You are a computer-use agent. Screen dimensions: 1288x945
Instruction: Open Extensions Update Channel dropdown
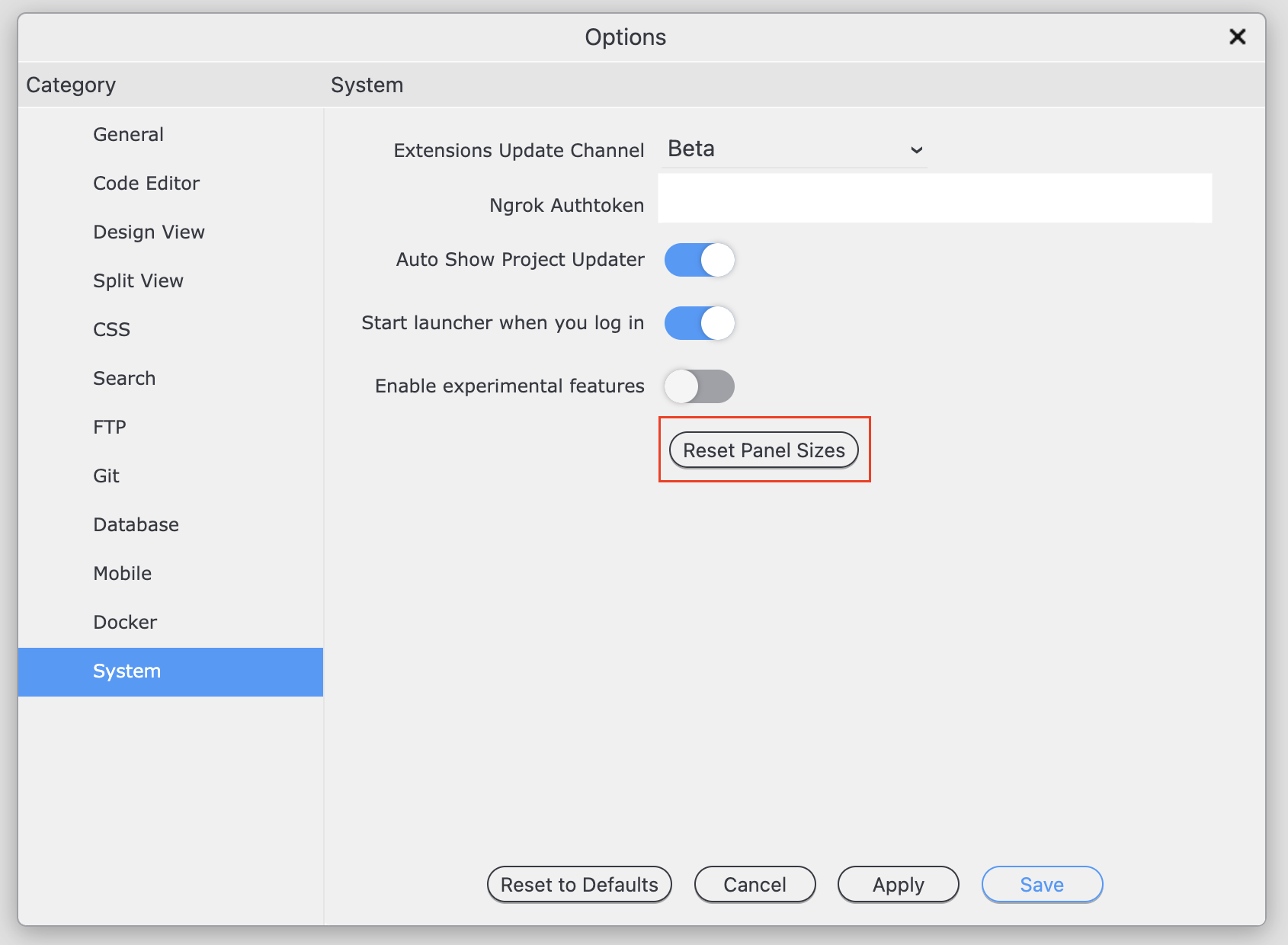pos(794,149)
